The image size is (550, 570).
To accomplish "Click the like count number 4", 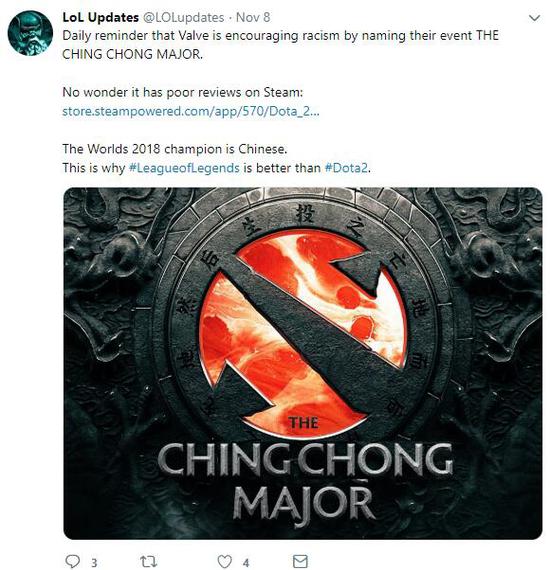I will pos(246,563).
